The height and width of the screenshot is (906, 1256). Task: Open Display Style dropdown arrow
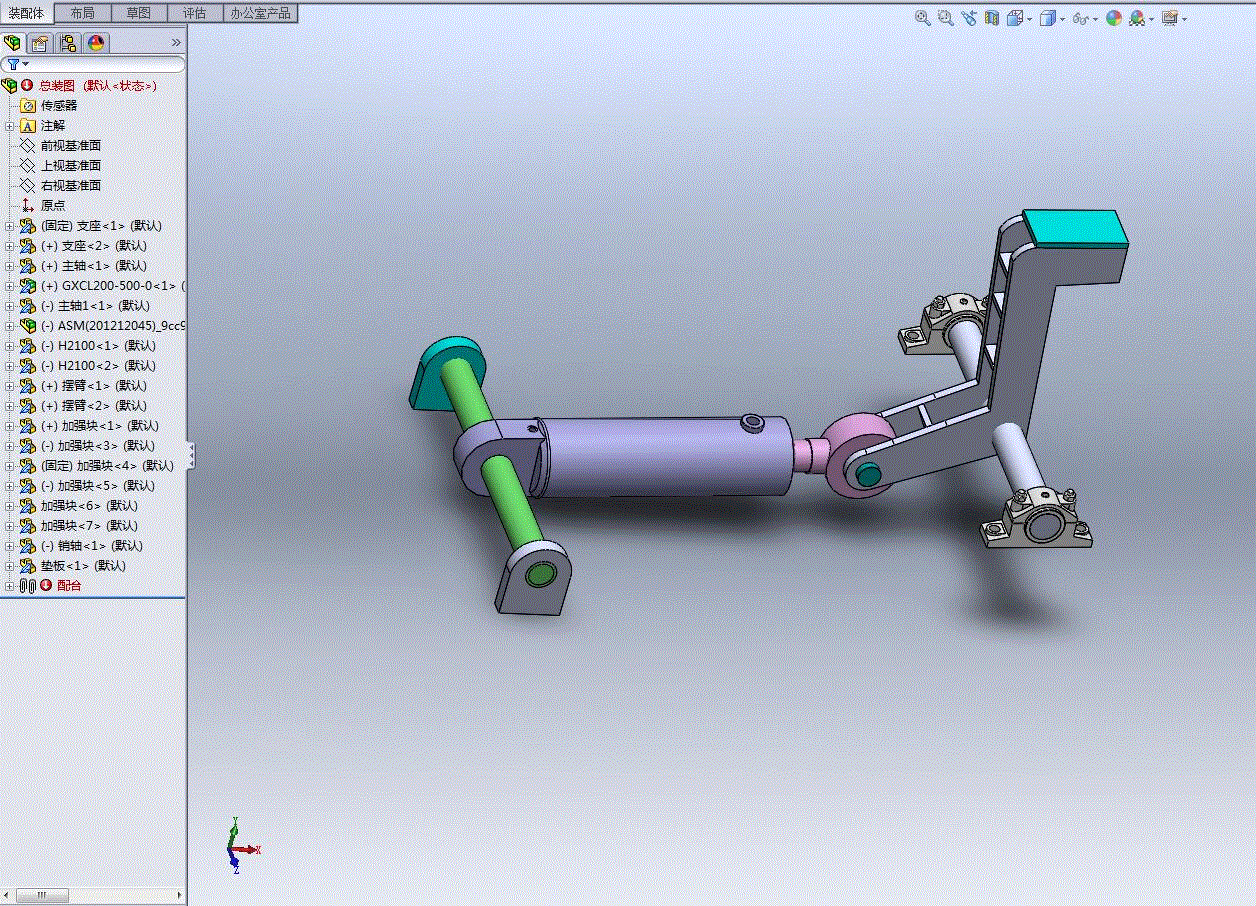1061,19
